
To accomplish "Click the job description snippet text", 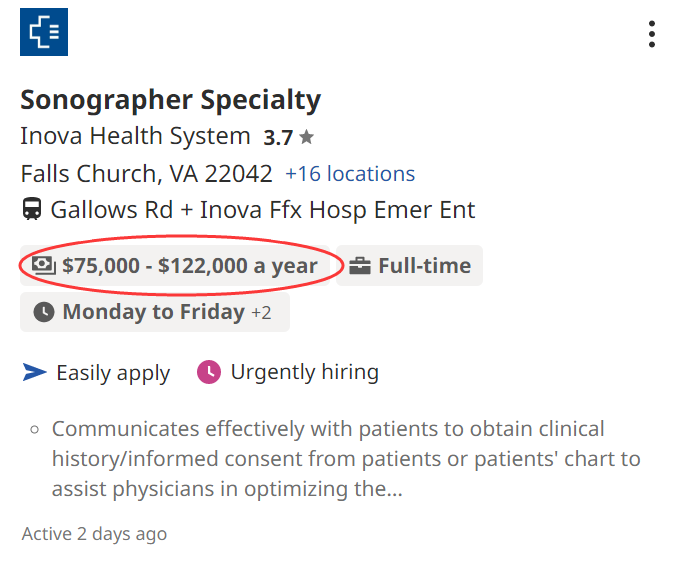I will [346, 459].
